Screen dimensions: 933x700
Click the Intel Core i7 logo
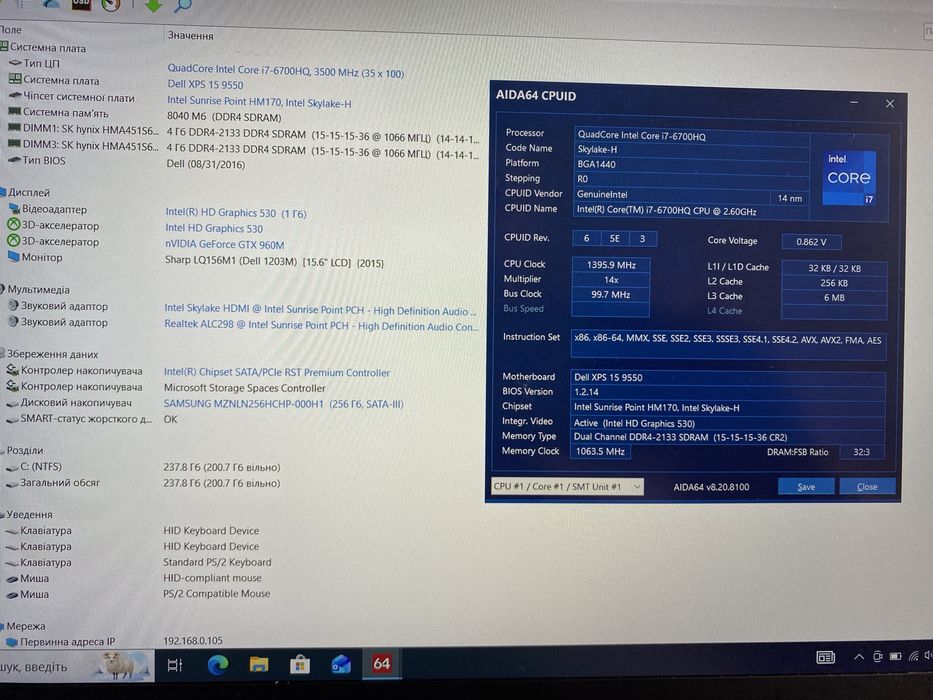click(849, 177)
